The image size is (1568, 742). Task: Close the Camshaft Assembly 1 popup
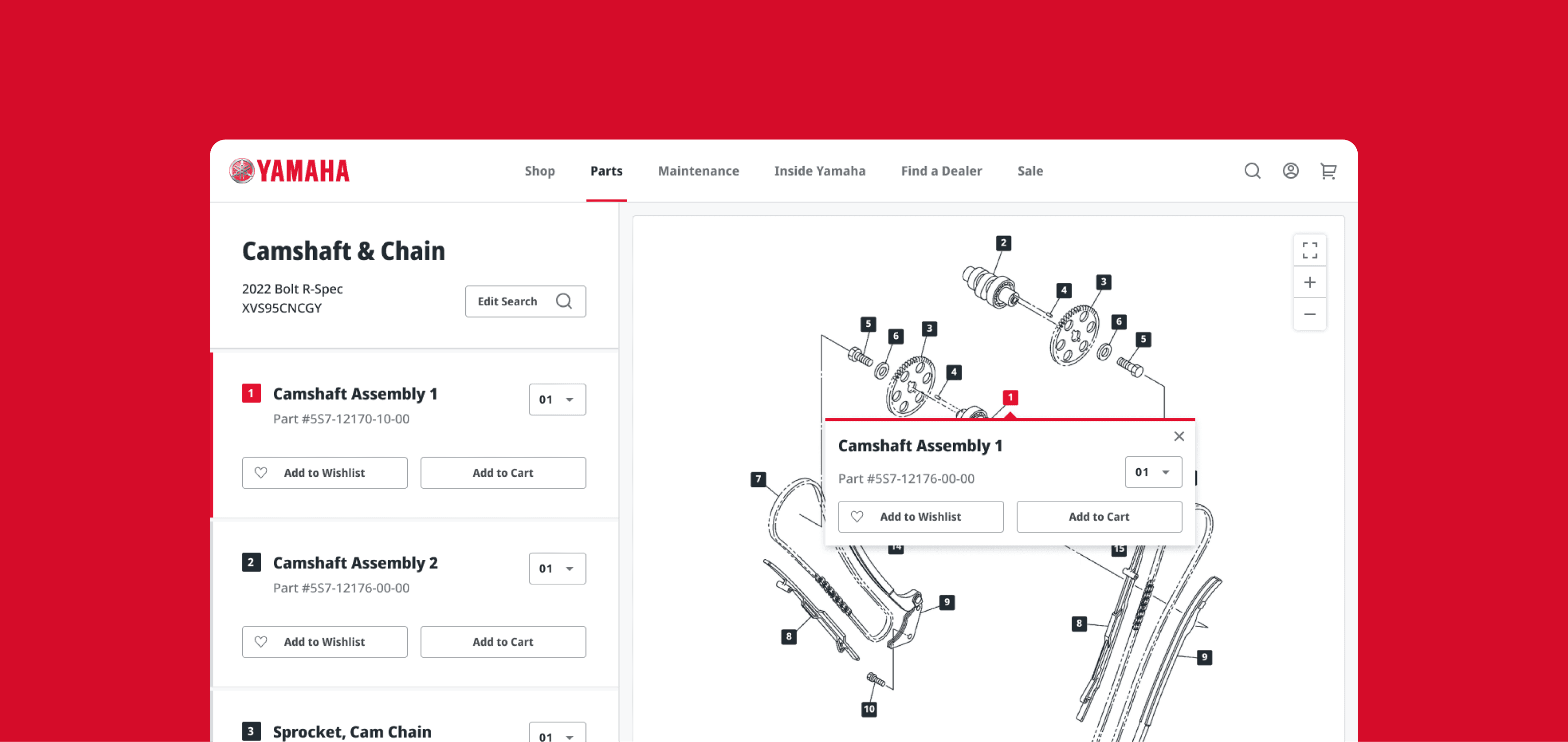click(x=1179, y=437)
